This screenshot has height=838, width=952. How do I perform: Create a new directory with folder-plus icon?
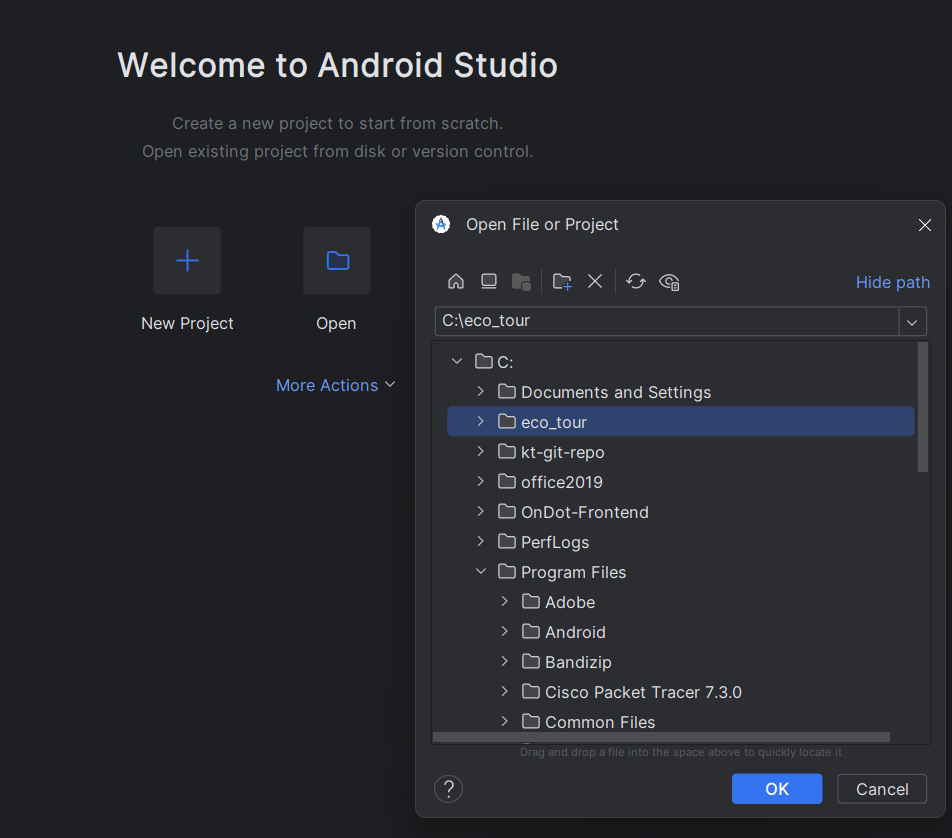tap(562, 282)
